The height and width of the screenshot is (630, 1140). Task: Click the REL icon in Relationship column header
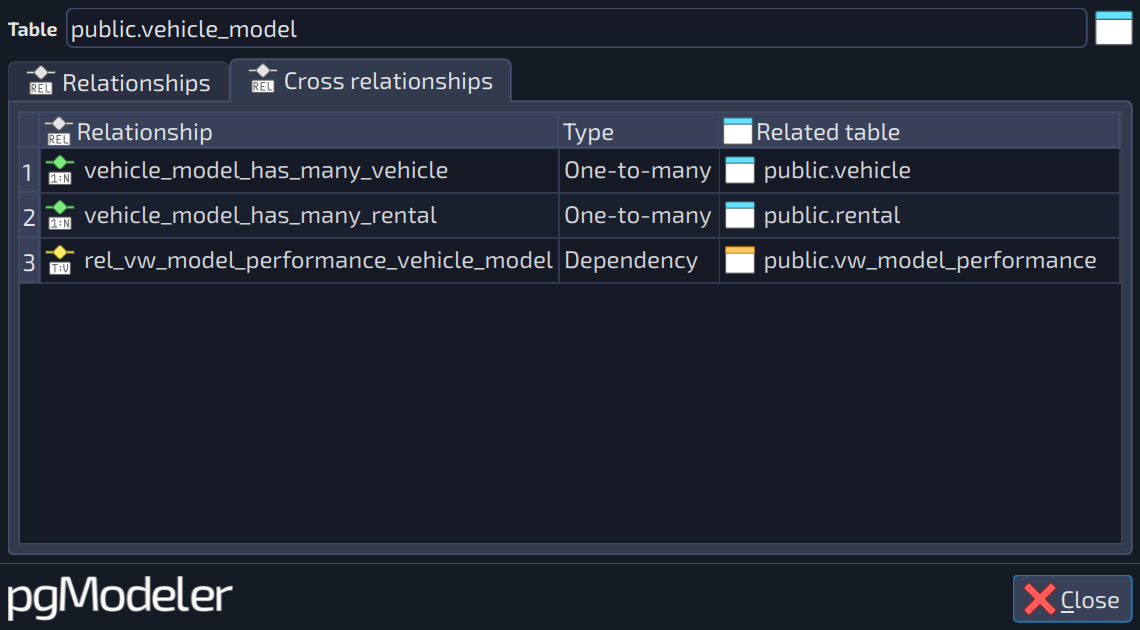[58, 132]
